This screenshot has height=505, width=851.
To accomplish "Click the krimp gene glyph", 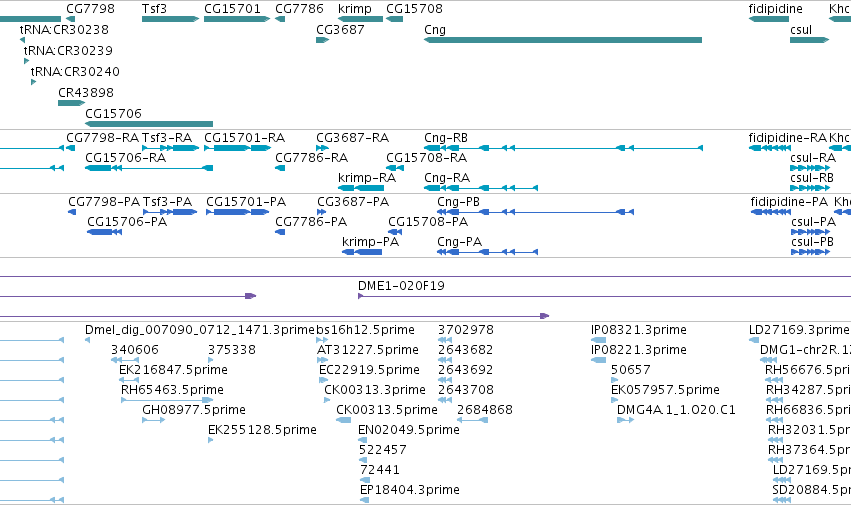I will click(x=360, y=19).
